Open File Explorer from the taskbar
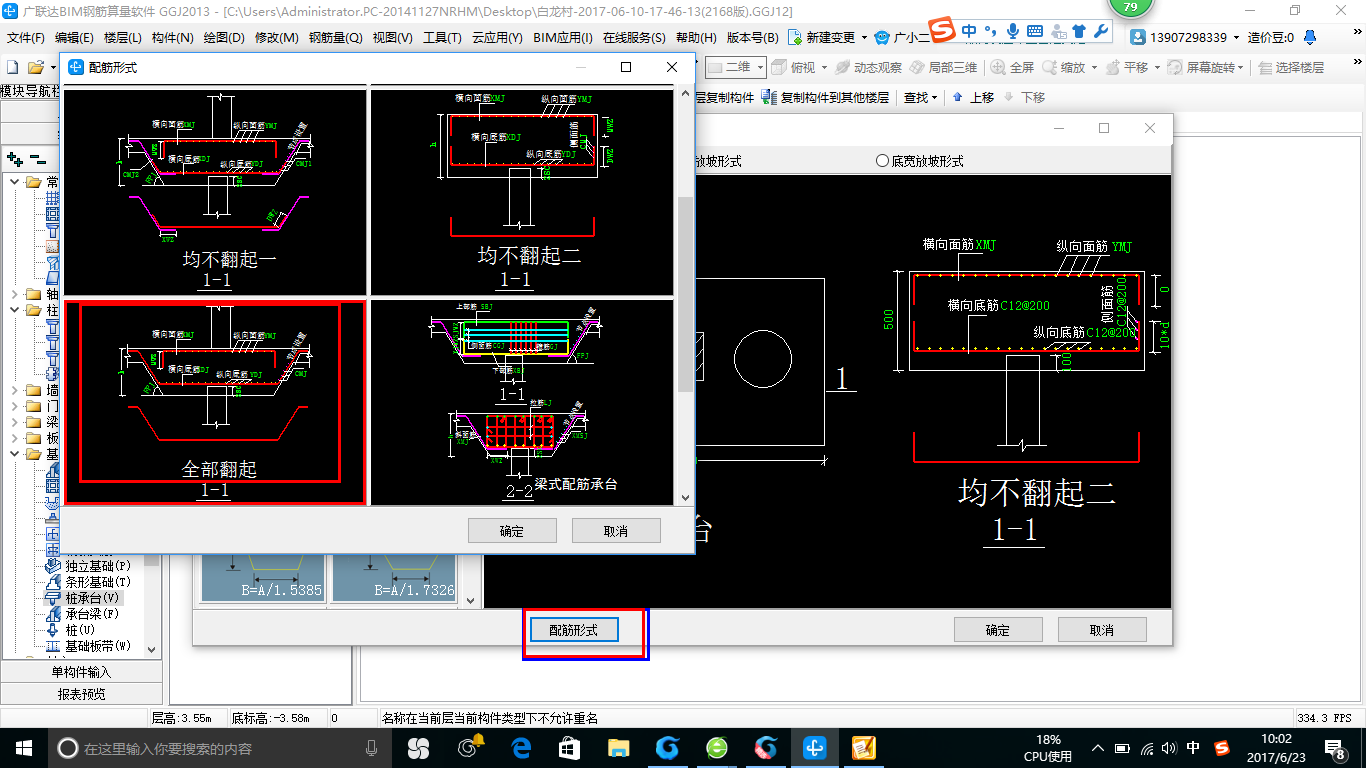 tap(619, 747)
